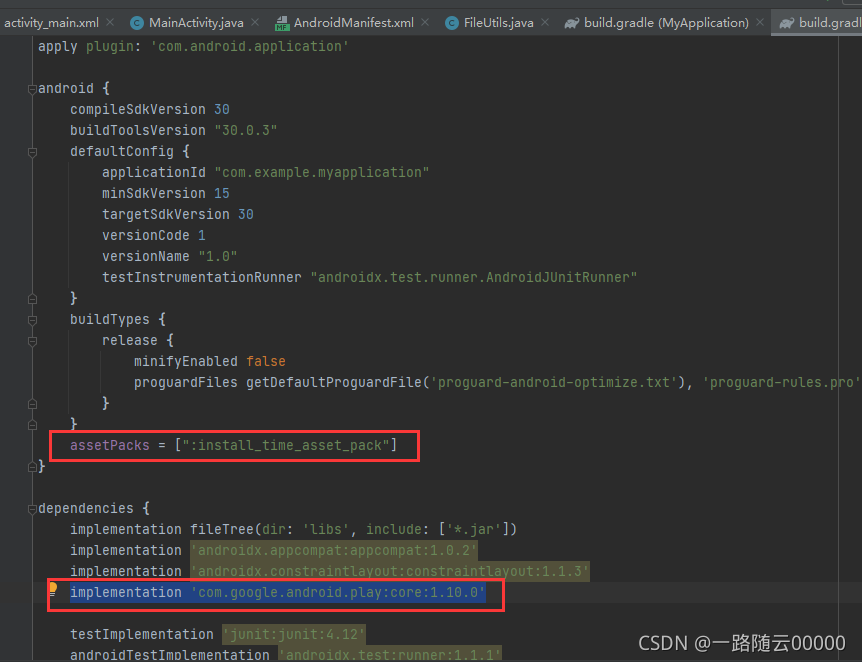Click the testImplementation junit:junit:4.12 line
Screen dimensions: 862x662
pos(218,634)
